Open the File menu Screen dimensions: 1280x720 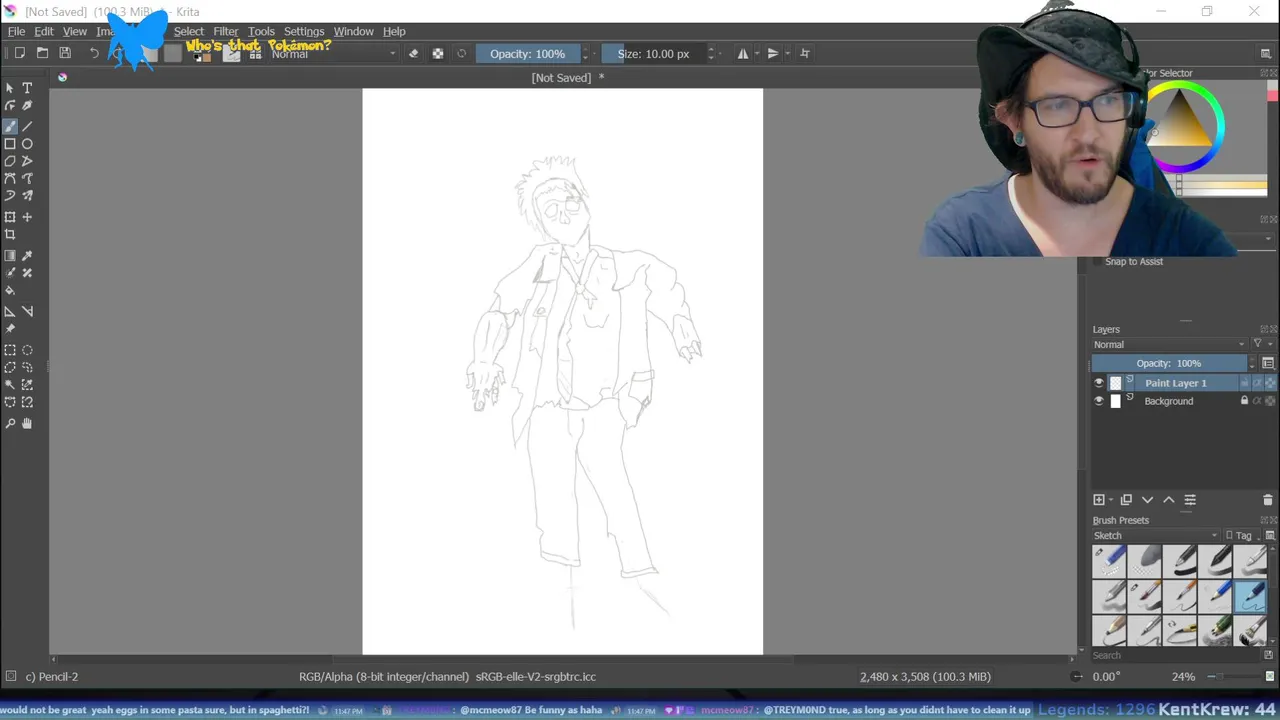(x=17, y=31)
